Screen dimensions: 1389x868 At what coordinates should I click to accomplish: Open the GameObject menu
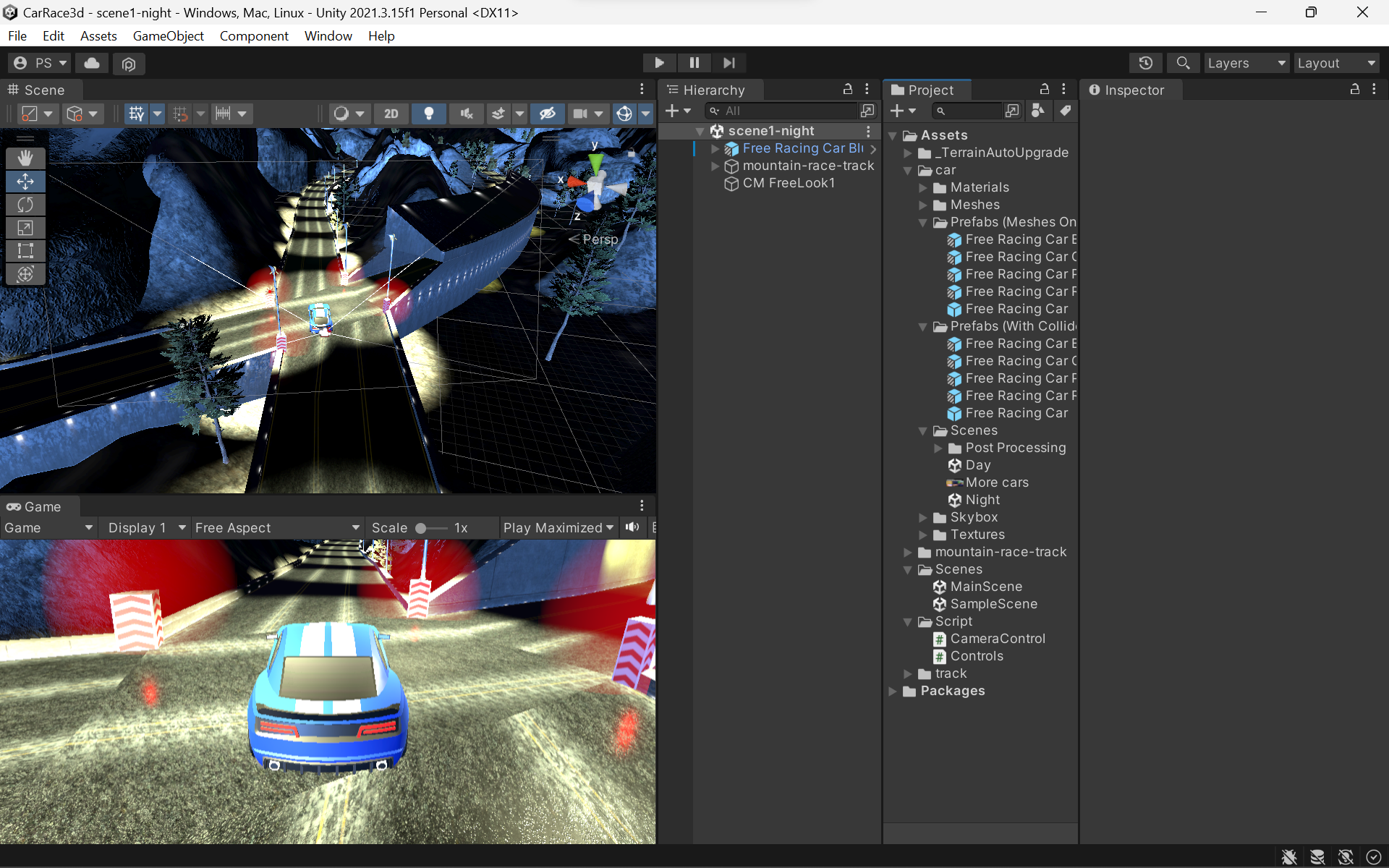168,36
